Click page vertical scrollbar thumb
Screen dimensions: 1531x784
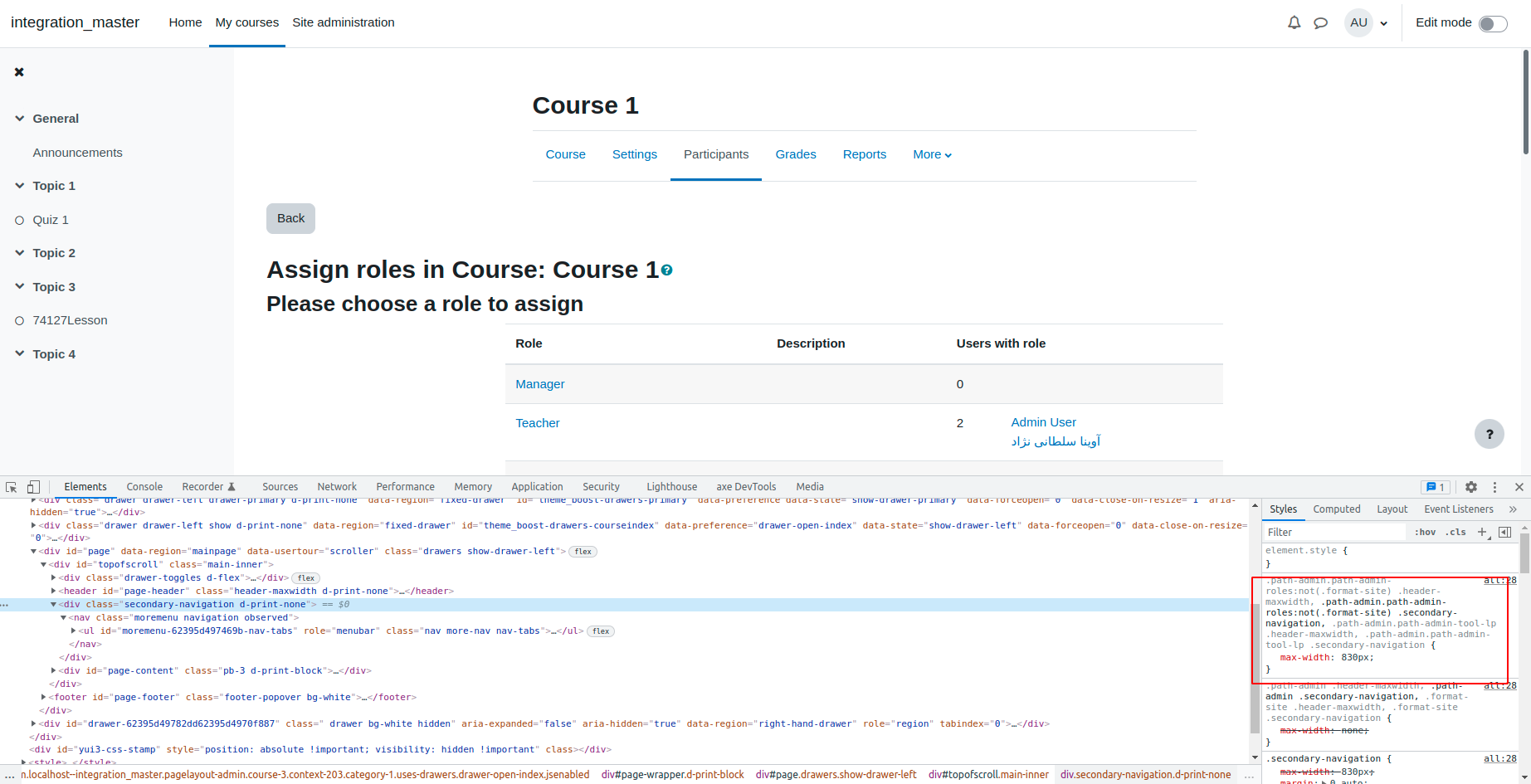[1525, 102]
